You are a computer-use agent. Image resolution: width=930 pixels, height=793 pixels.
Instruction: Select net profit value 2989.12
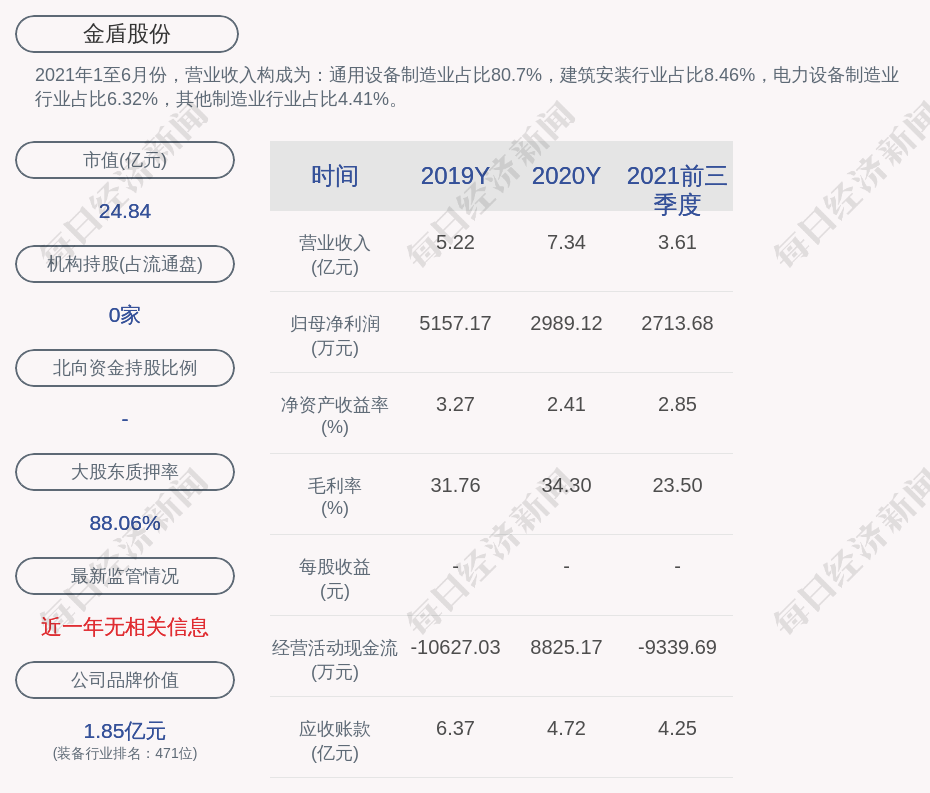566,323
